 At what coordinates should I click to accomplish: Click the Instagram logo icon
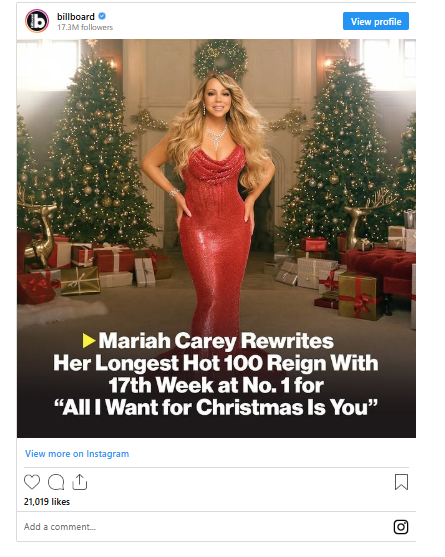[x=401, y=527]
